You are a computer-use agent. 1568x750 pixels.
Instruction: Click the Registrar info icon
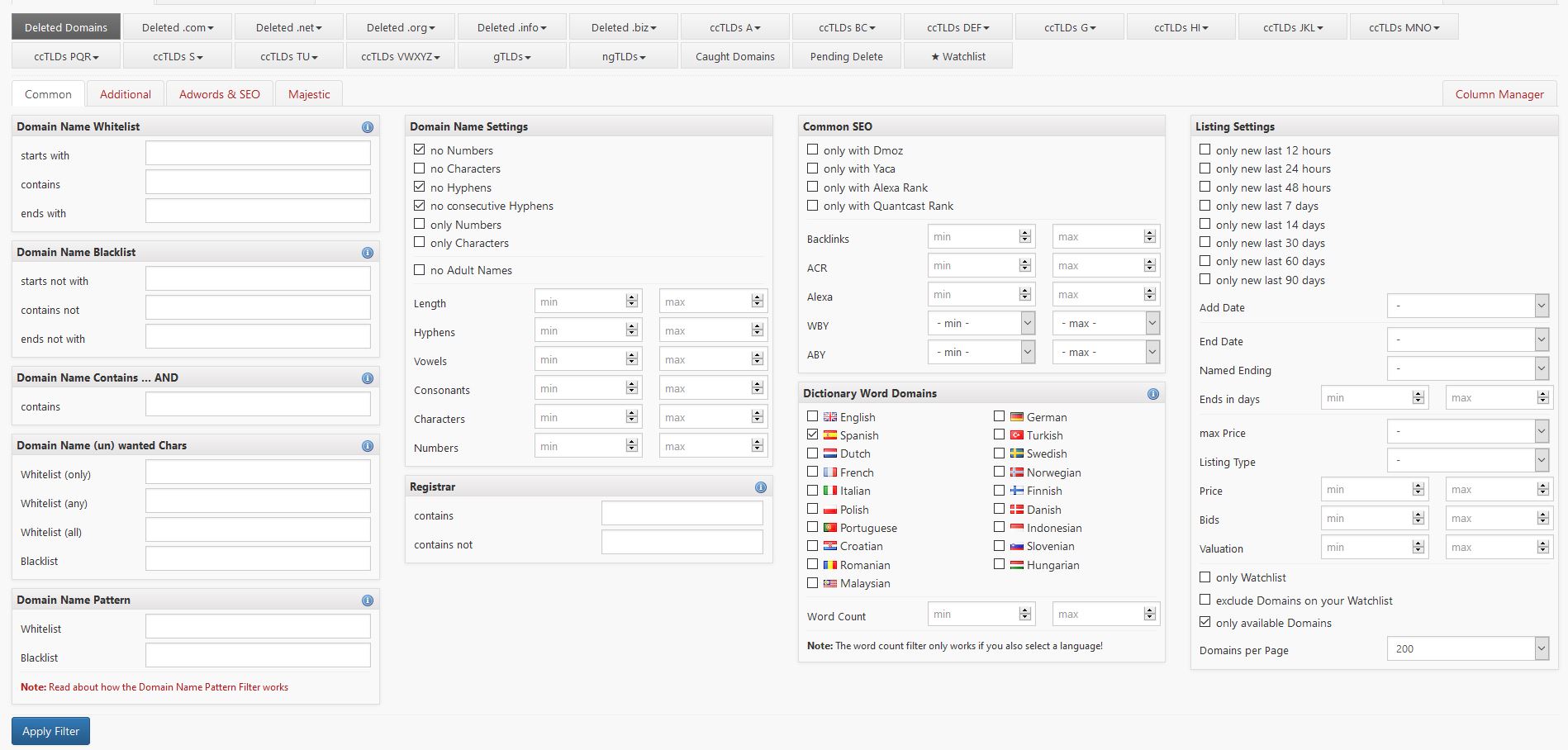click(761, 487)
